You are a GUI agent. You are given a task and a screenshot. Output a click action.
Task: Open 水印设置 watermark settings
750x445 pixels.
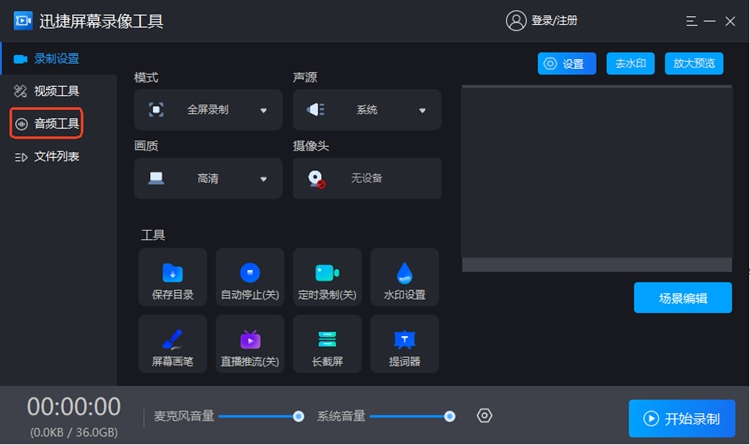point(405,277)
